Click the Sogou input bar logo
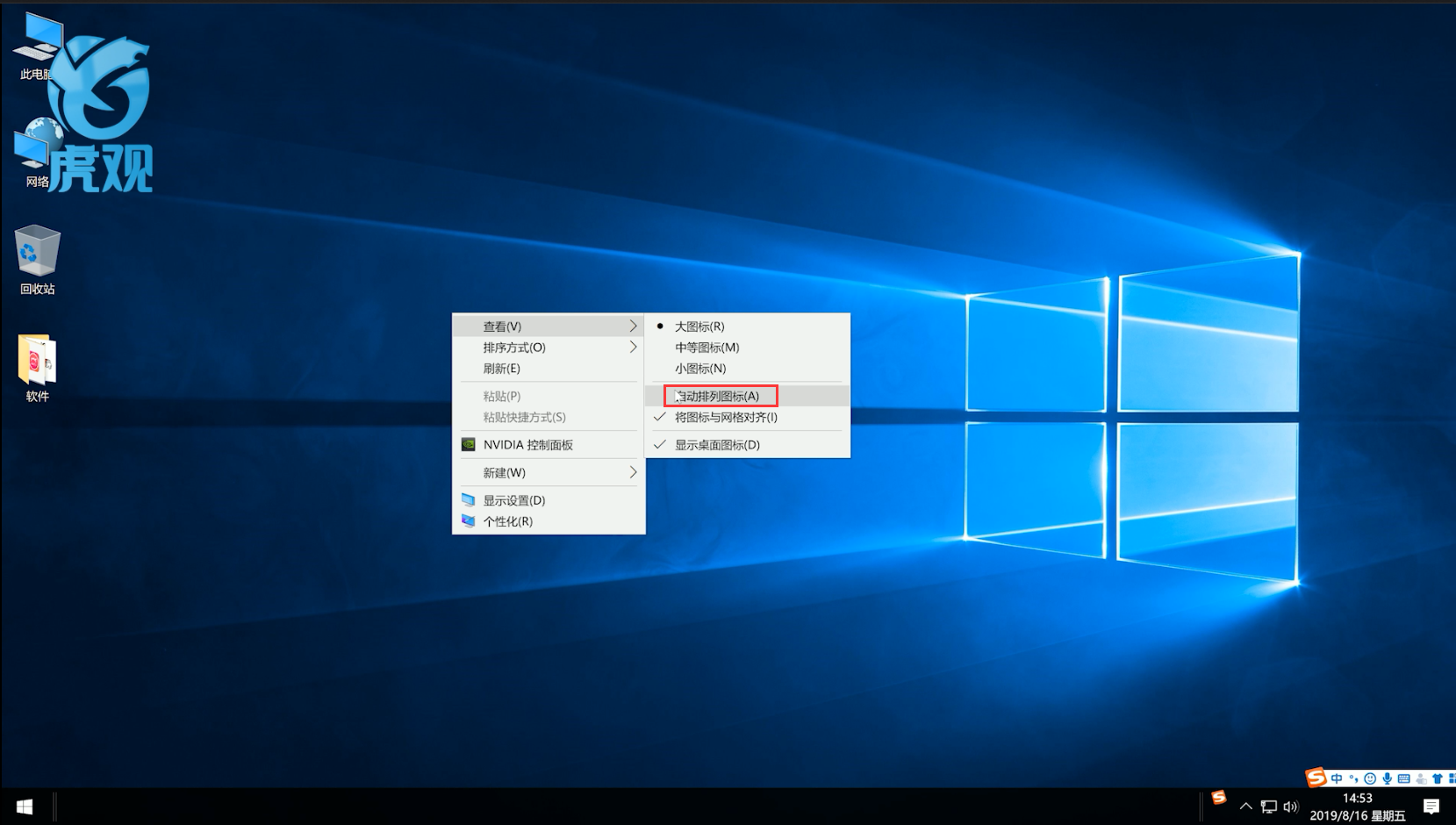 [1316, 778]
